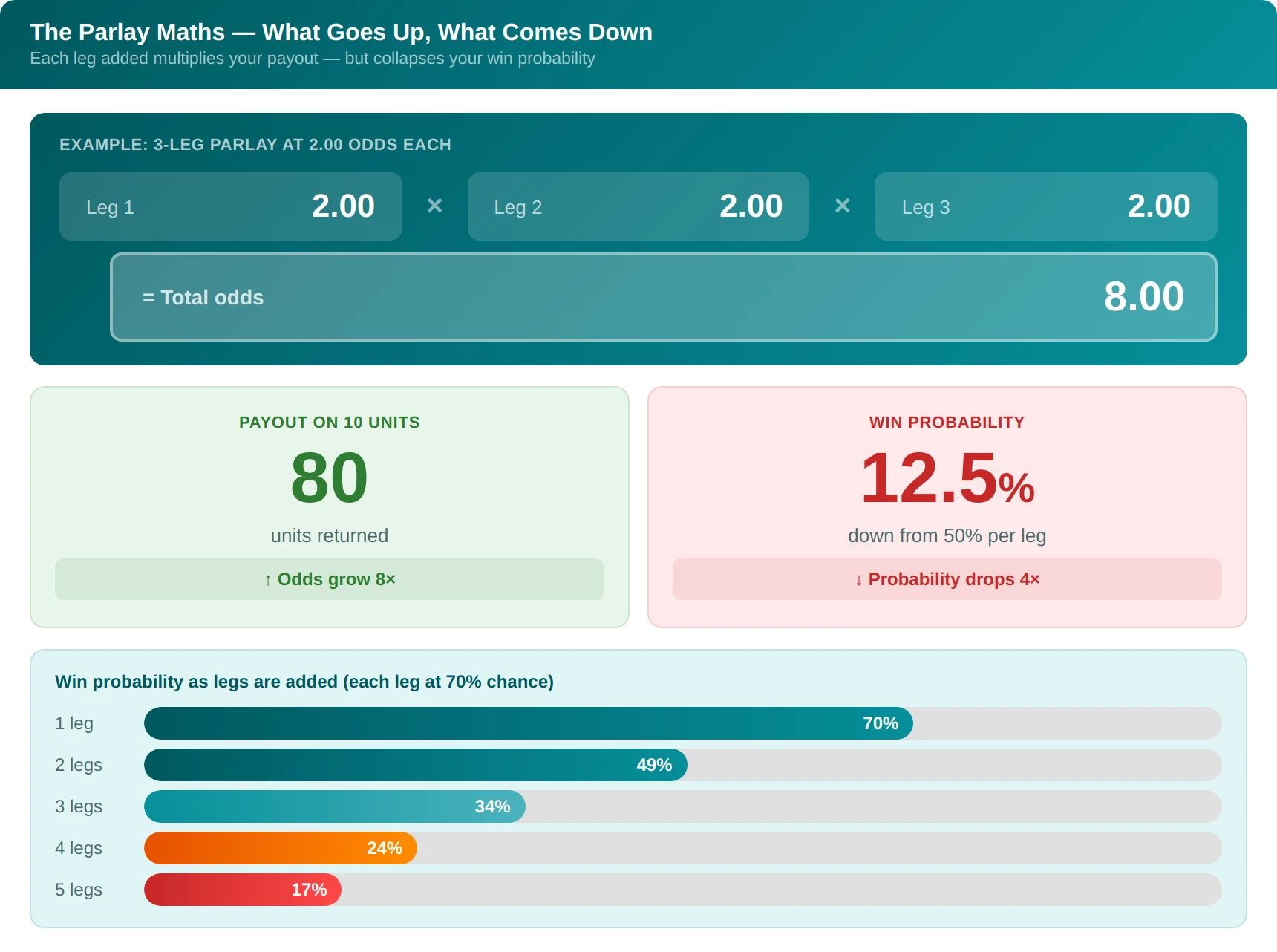Click the 12.5% win probability figure
1277x952 pixels.
[x=947, y=479]
